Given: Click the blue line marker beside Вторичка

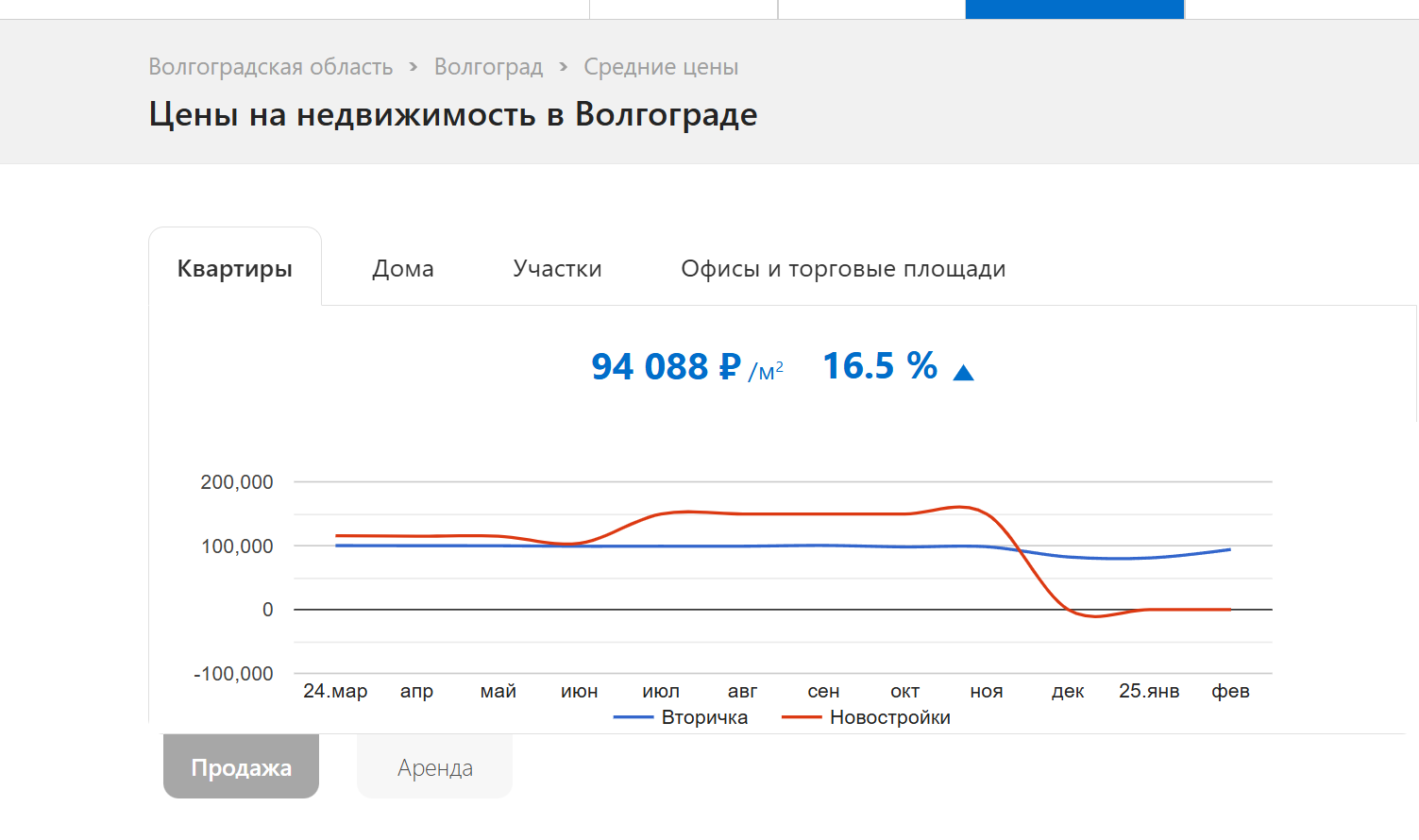Looking at the screenshot, I should tap(633, 718).
